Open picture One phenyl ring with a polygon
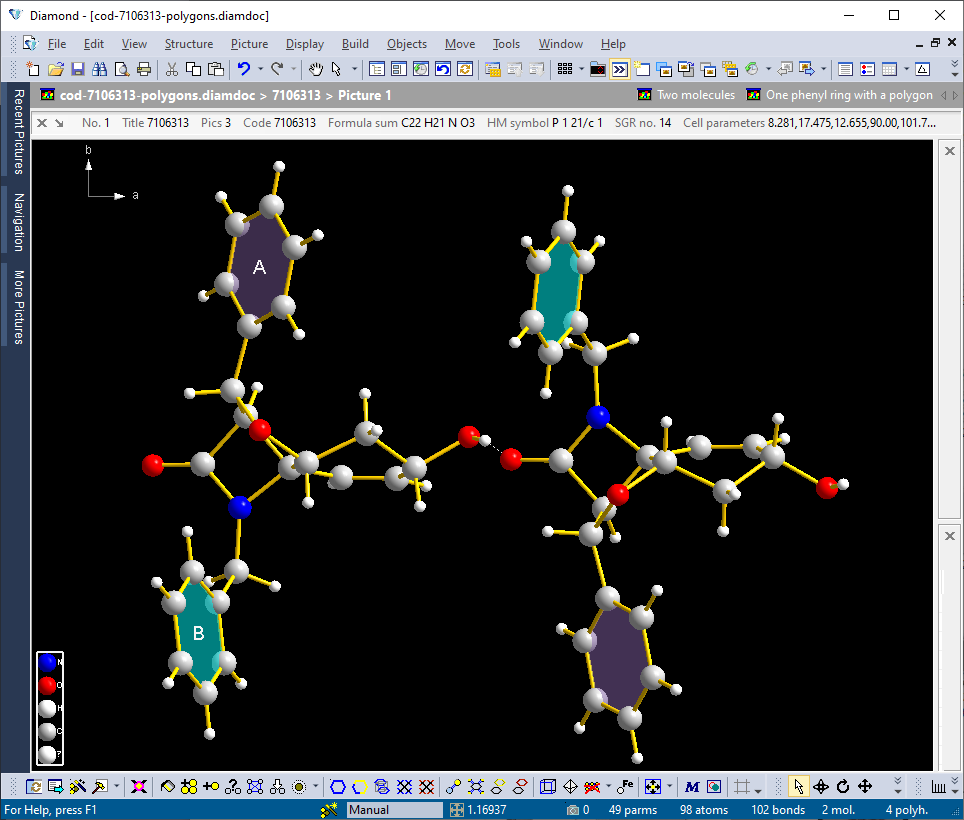Viewport: 964px width, 820px height. point(850,94)
